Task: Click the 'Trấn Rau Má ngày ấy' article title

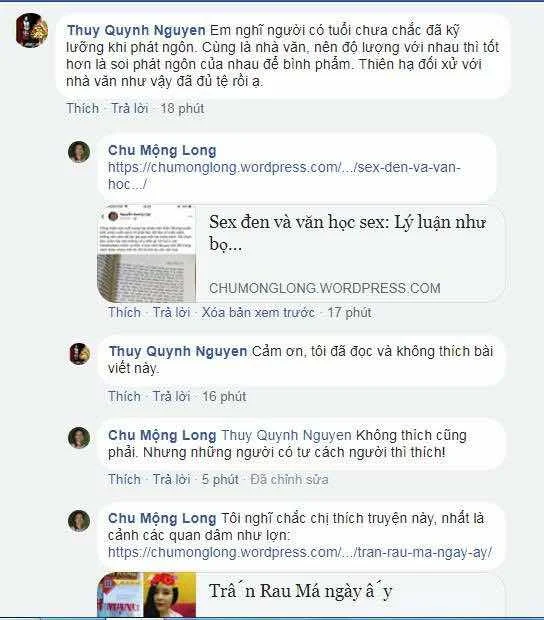Action: click(x=300, y=592)
